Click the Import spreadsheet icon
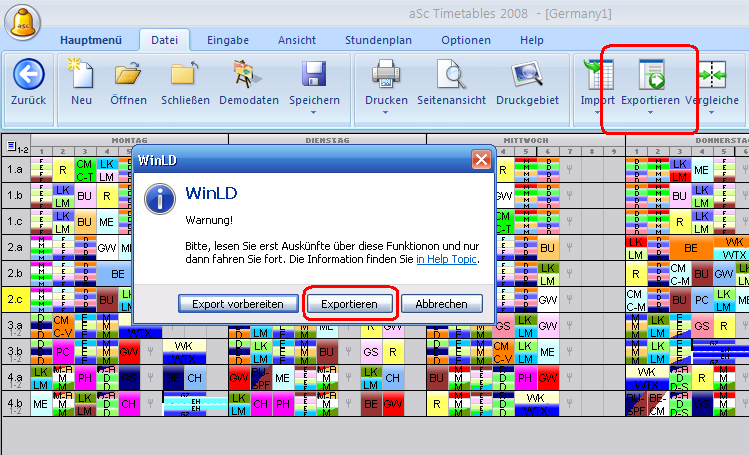 point(598,74)
